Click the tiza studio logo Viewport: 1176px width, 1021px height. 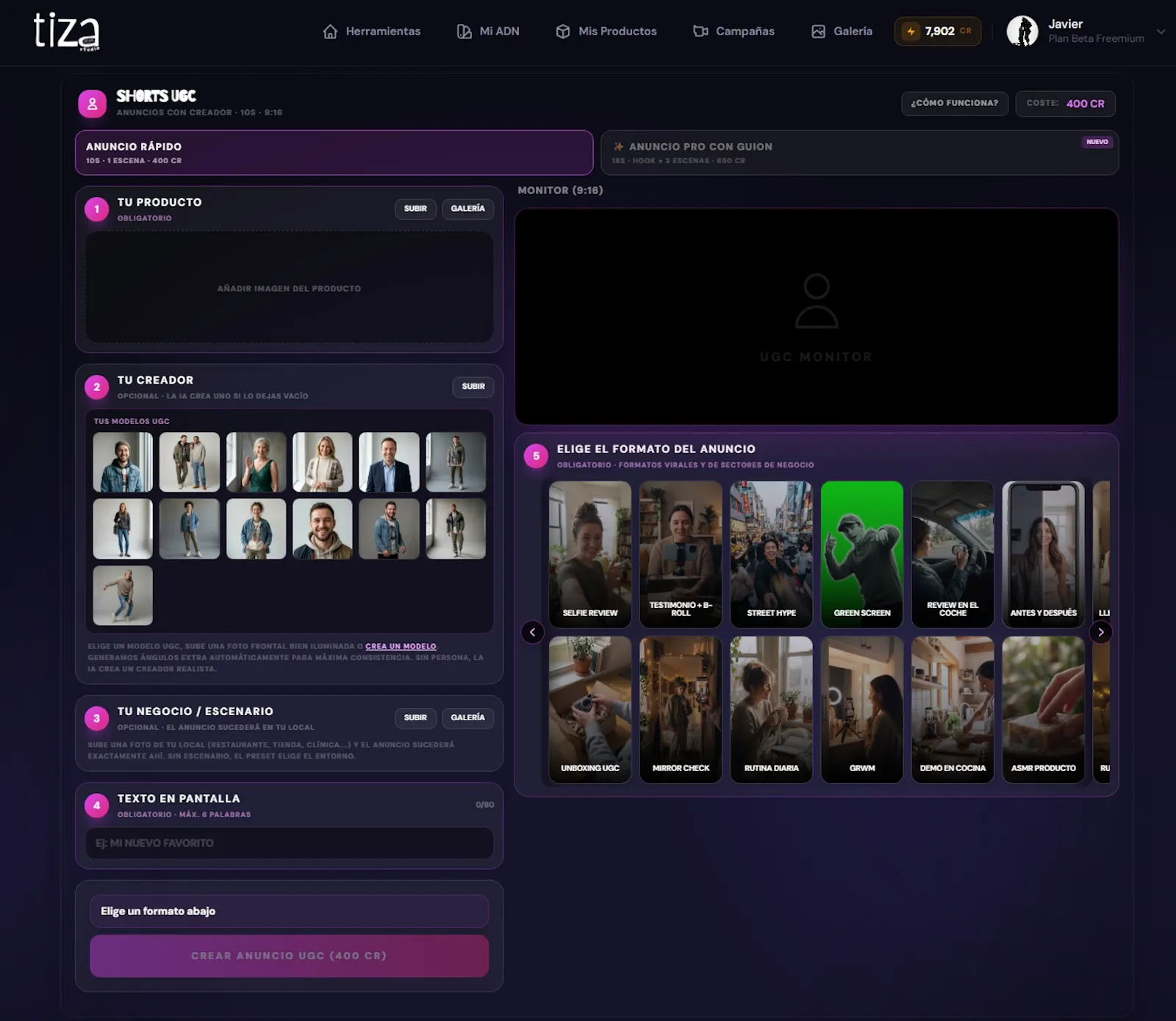click(66, 32)
